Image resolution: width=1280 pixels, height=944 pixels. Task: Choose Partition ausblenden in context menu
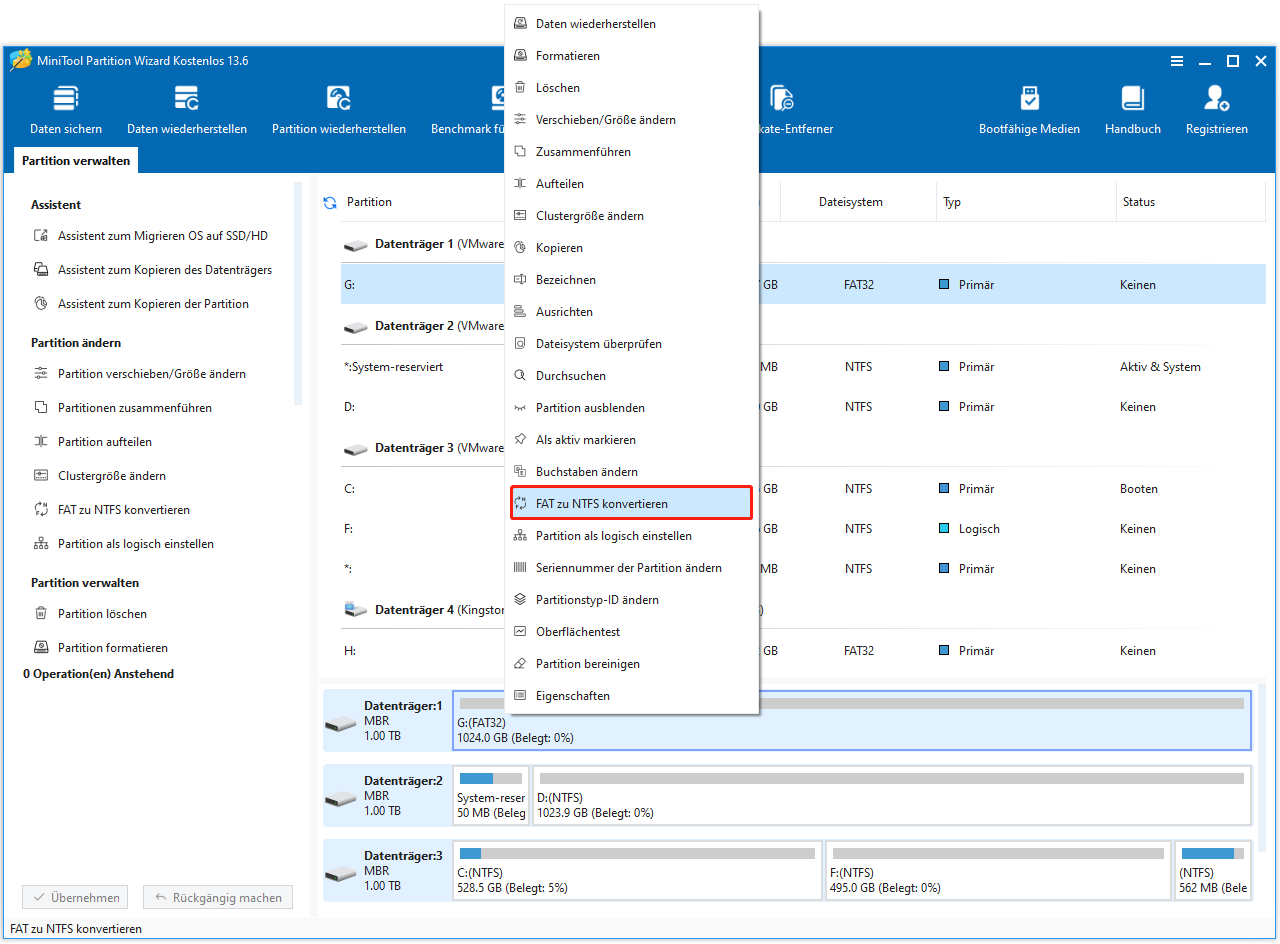[631, 408]
